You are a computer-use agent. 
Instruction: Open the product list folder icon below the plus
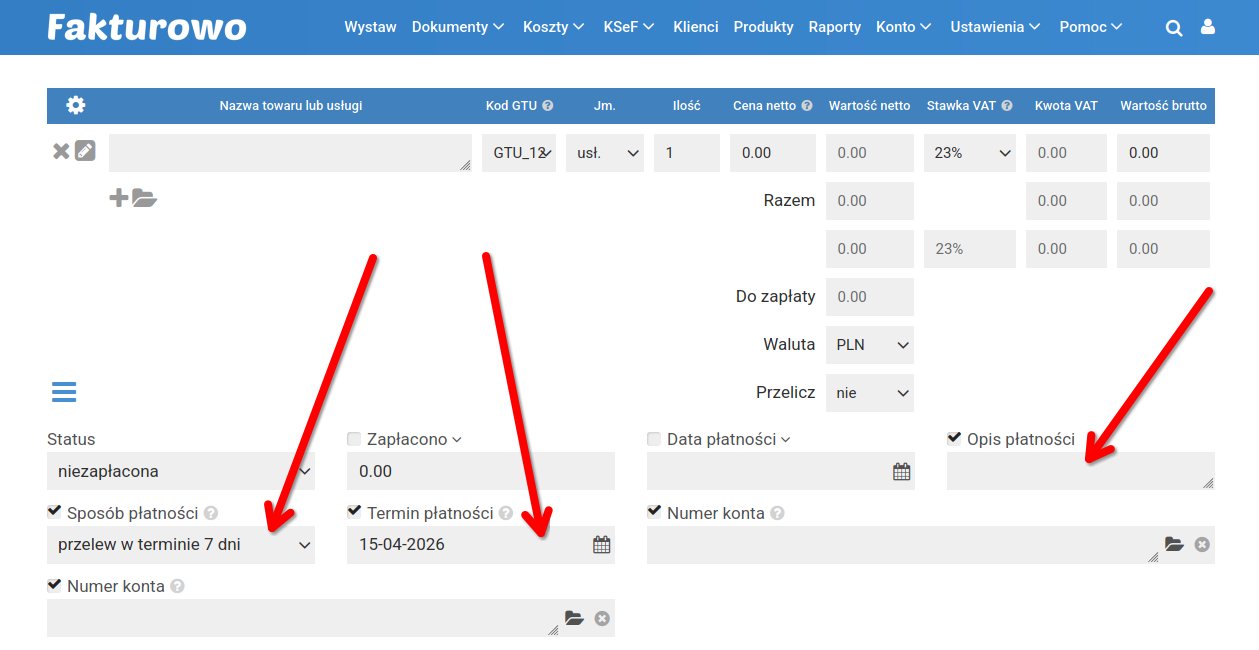pyautogui.click(x=146, y=197)
